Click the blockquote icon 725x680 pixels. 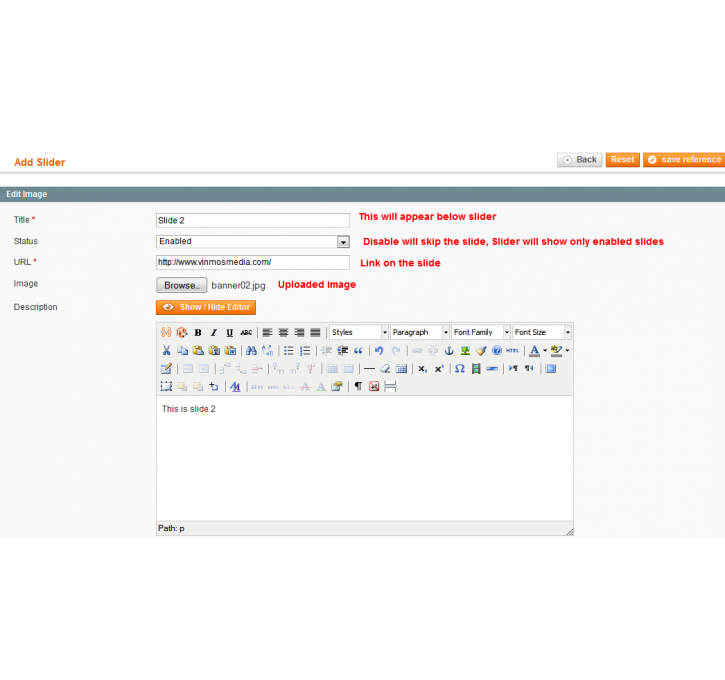click(358, 350)
